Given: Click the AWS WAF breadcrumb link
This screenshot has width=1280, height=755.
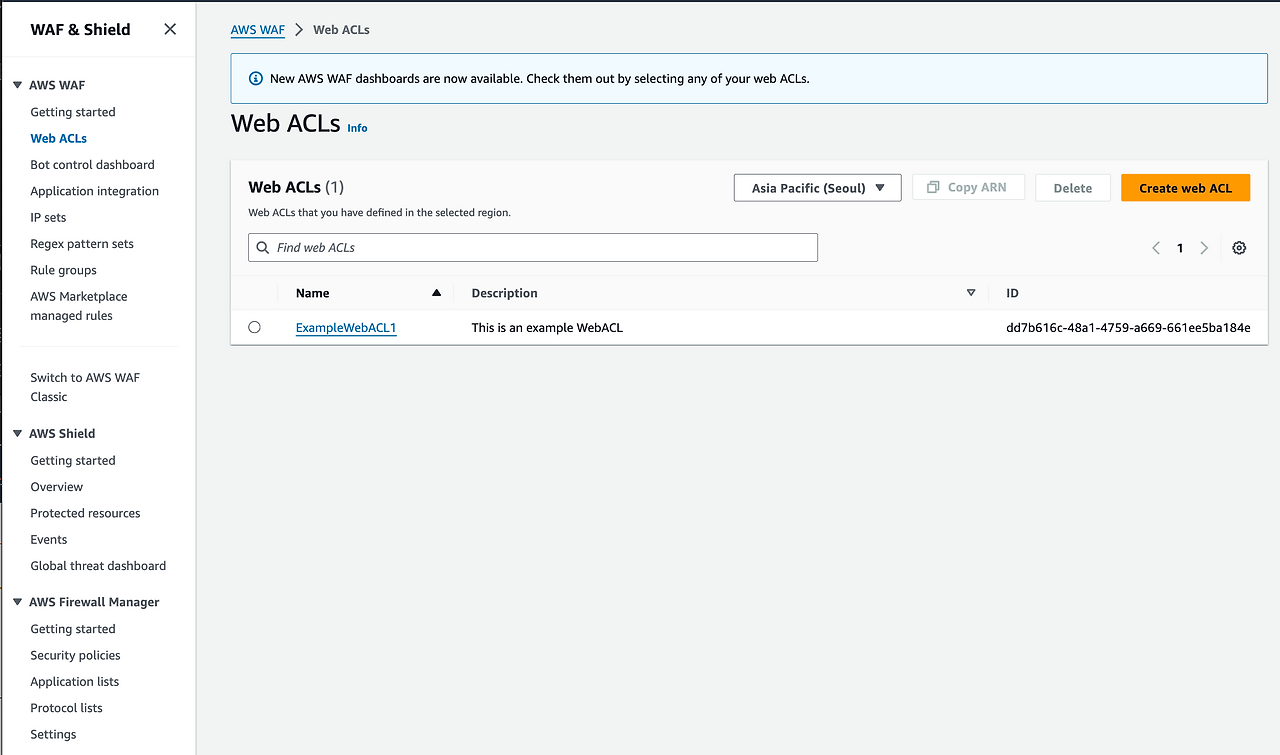Looking at the screenshot, I should (x=258, y=30).
